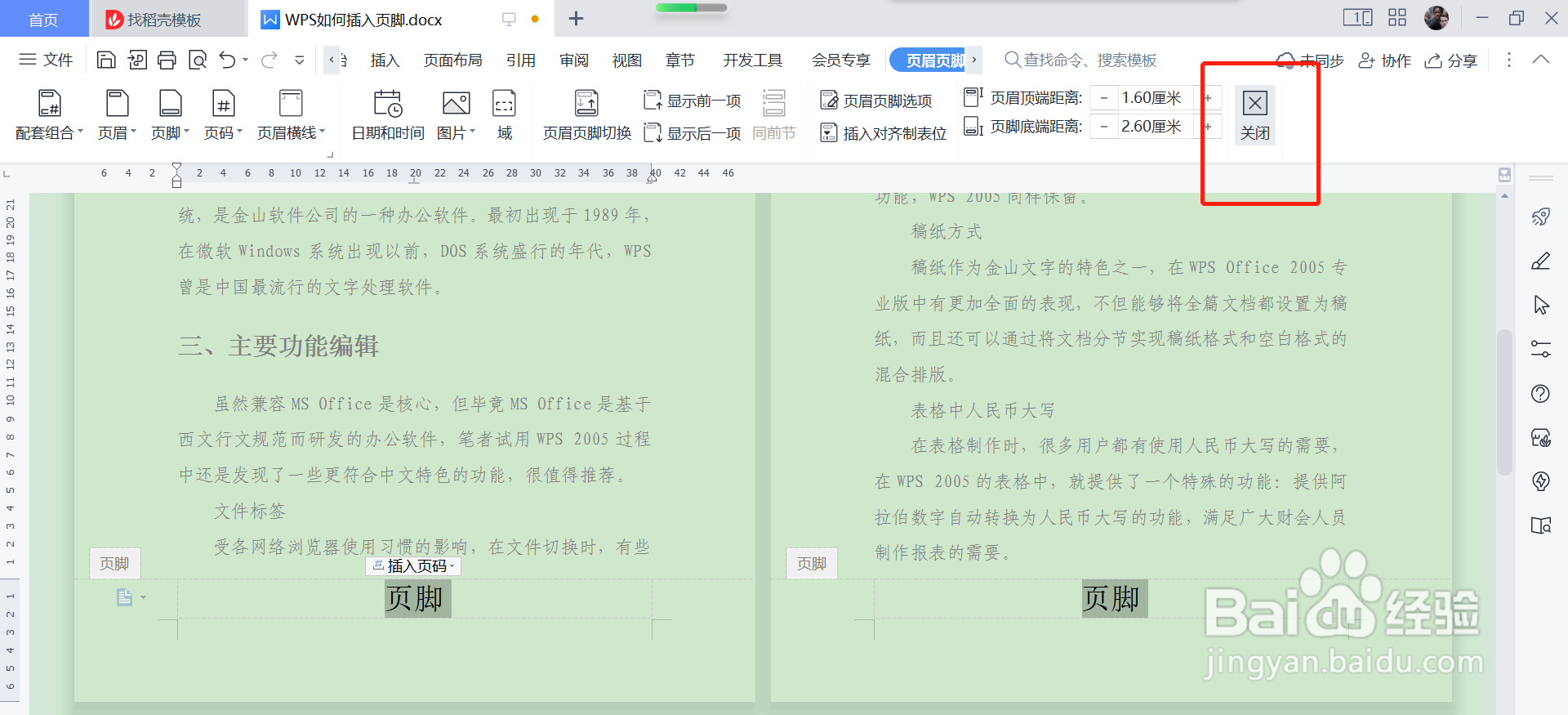This screenshot has height=715, width=1568.
Task: Click the help question mark icon in sidebar
Action: [x=1541, y=394]
